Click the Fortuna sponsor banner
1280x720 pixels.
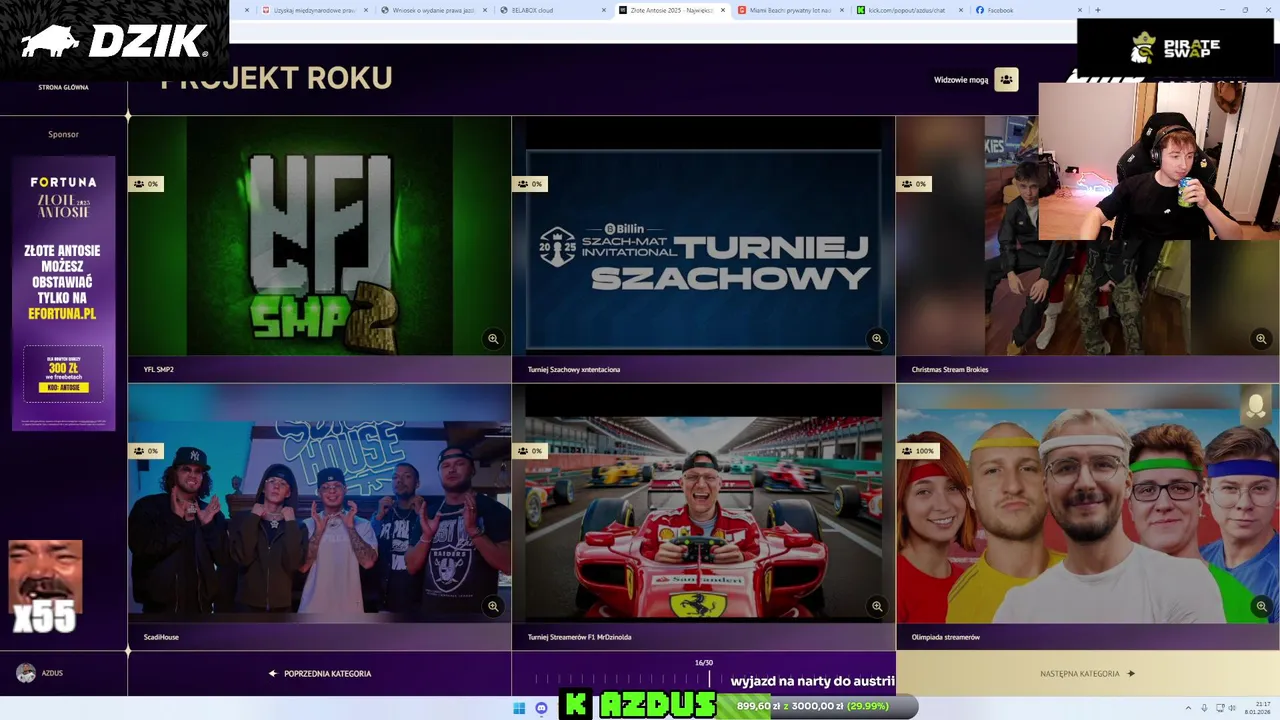(63, 292)
